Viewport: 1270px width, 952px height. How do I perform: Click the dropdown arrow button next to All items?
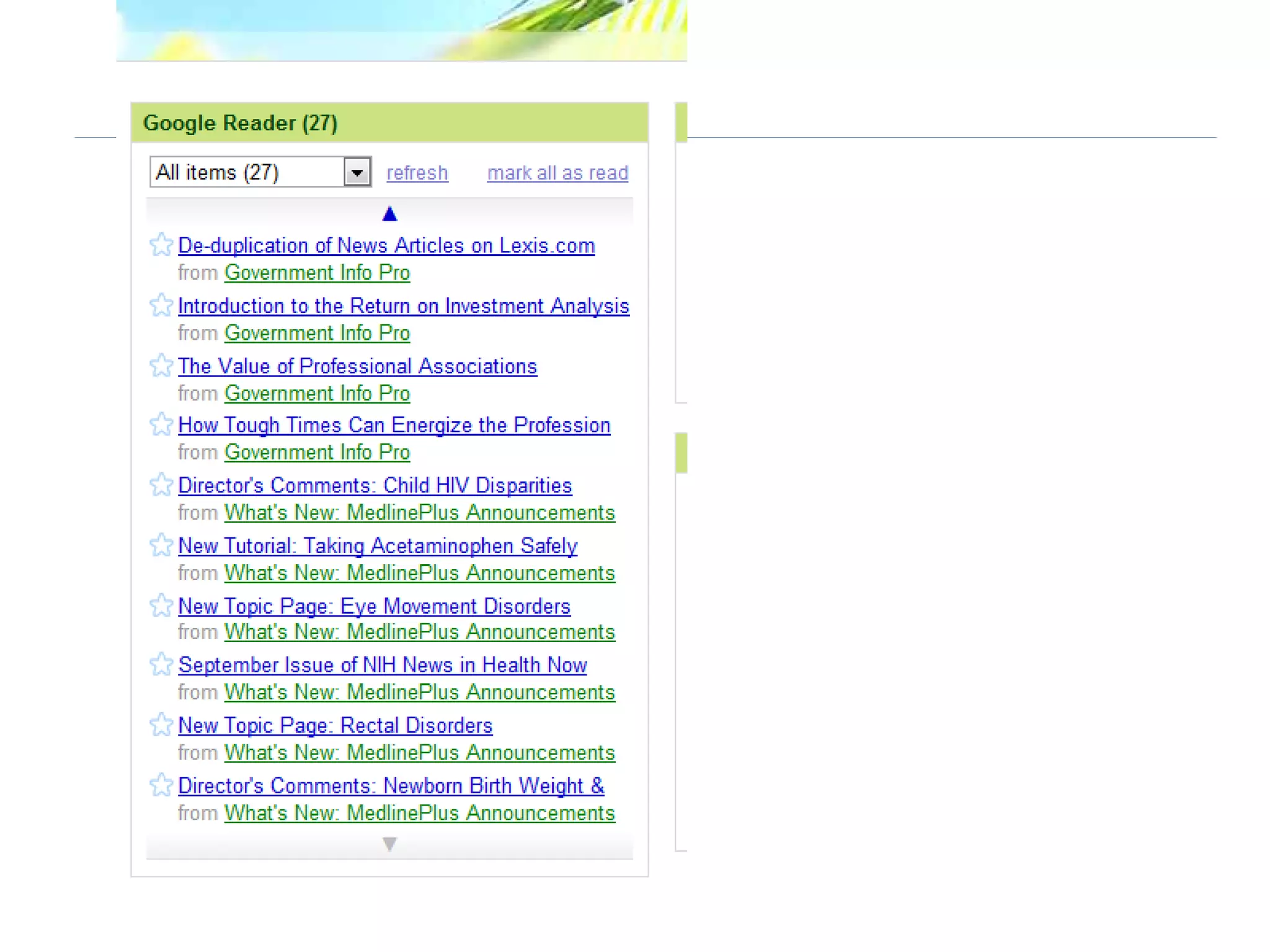click(x=357, y=172)
